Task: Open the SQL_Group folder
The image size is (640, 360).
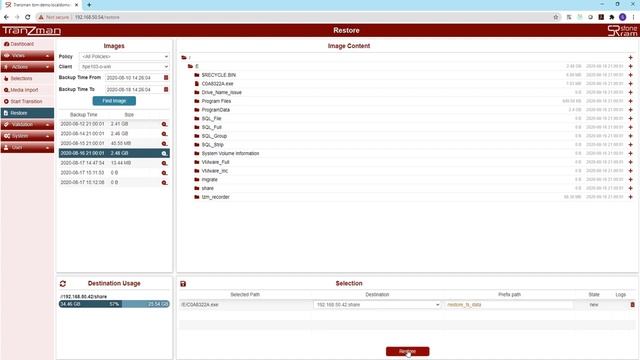Action: point(214,136)
